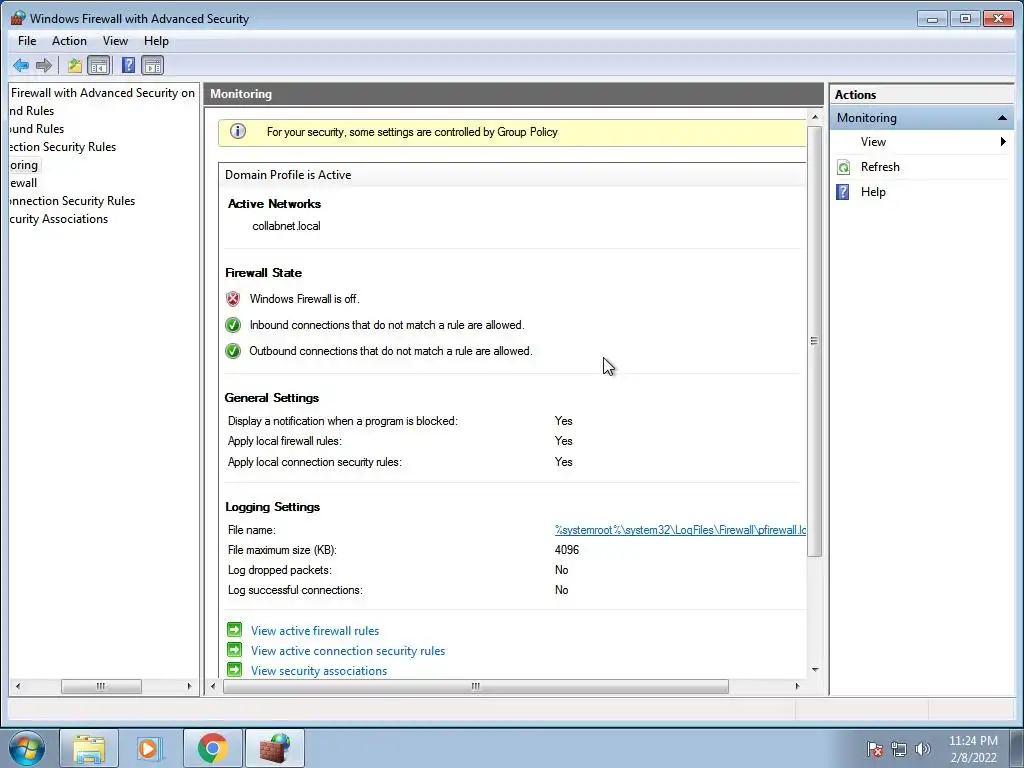This screenshot has height=768, width=1024.
Task: Click scroll right arrow of Monitoring pane
Action: point(797,686)
